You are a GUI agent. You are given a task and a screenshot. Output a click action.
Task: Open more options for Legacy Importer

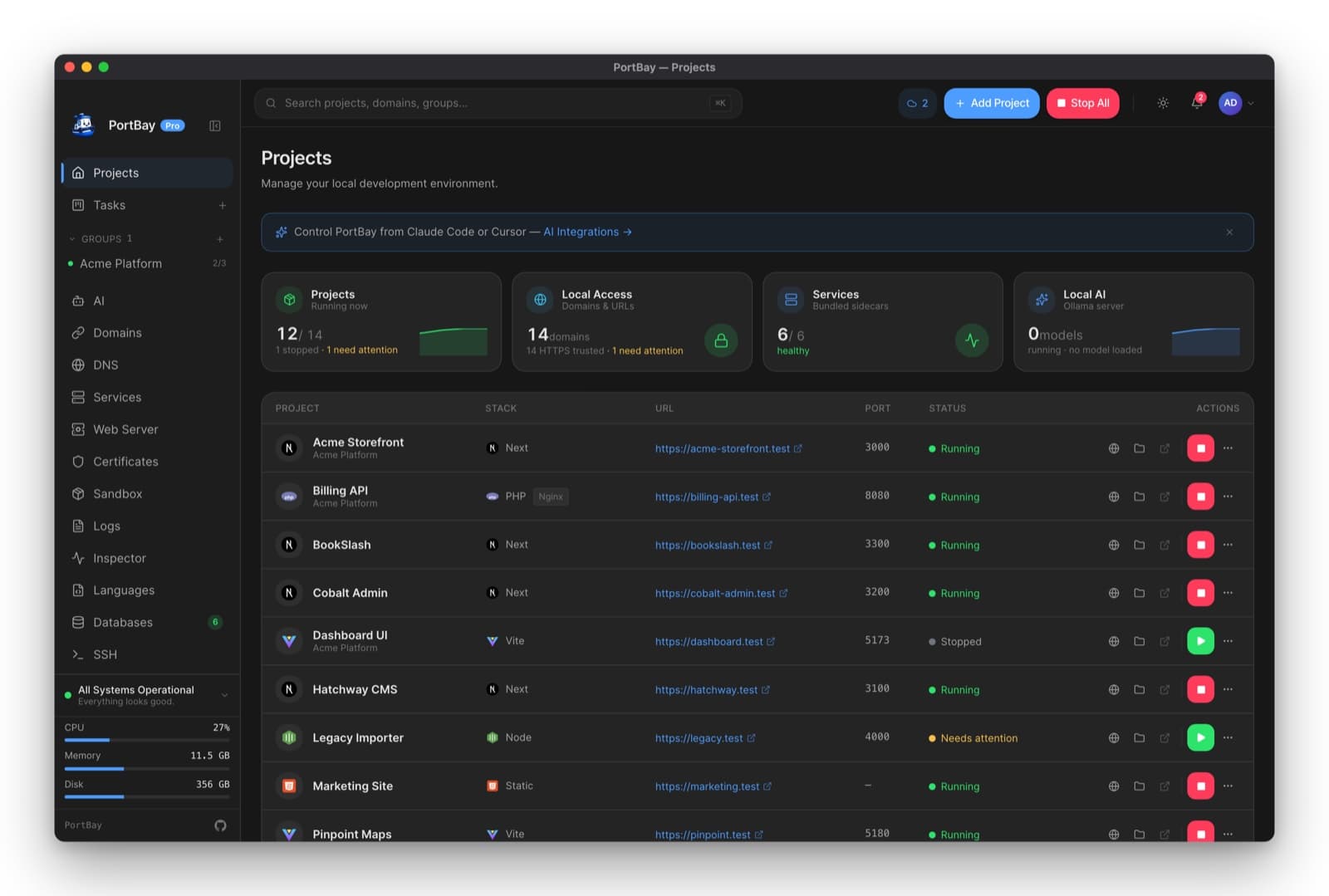coord(1228,737)
